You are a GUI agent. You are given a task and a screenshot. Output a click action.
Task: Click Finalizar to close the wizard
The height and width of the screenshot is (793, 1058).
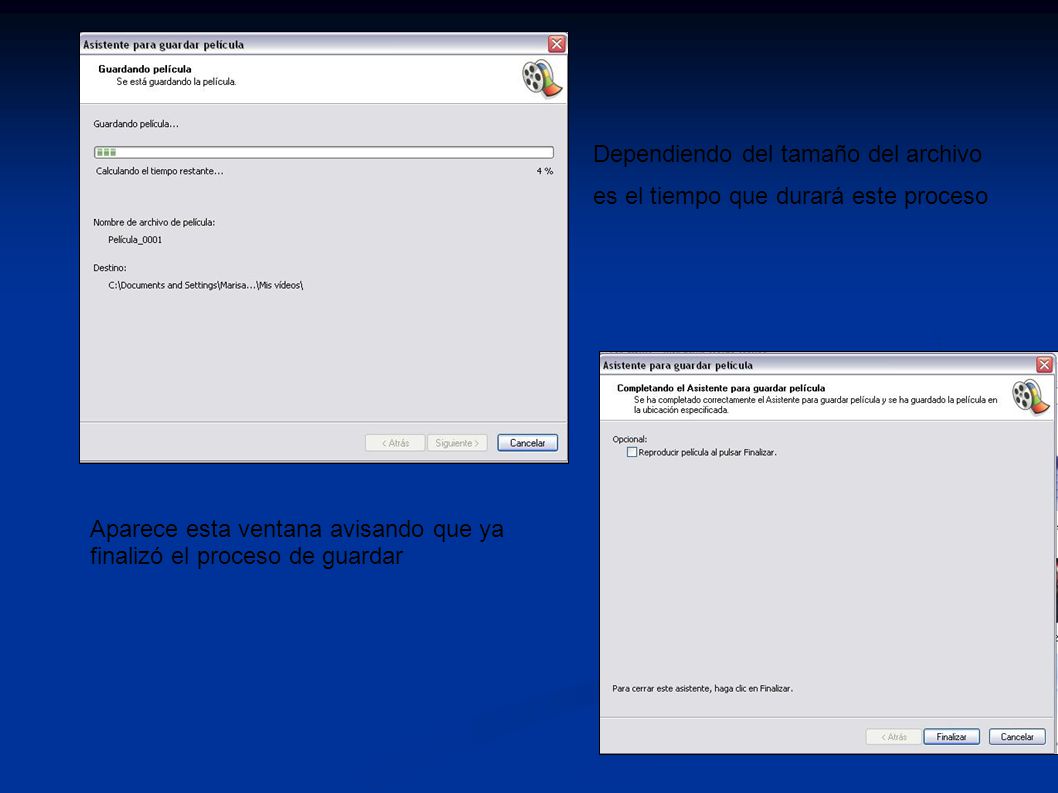click(951, 736)
